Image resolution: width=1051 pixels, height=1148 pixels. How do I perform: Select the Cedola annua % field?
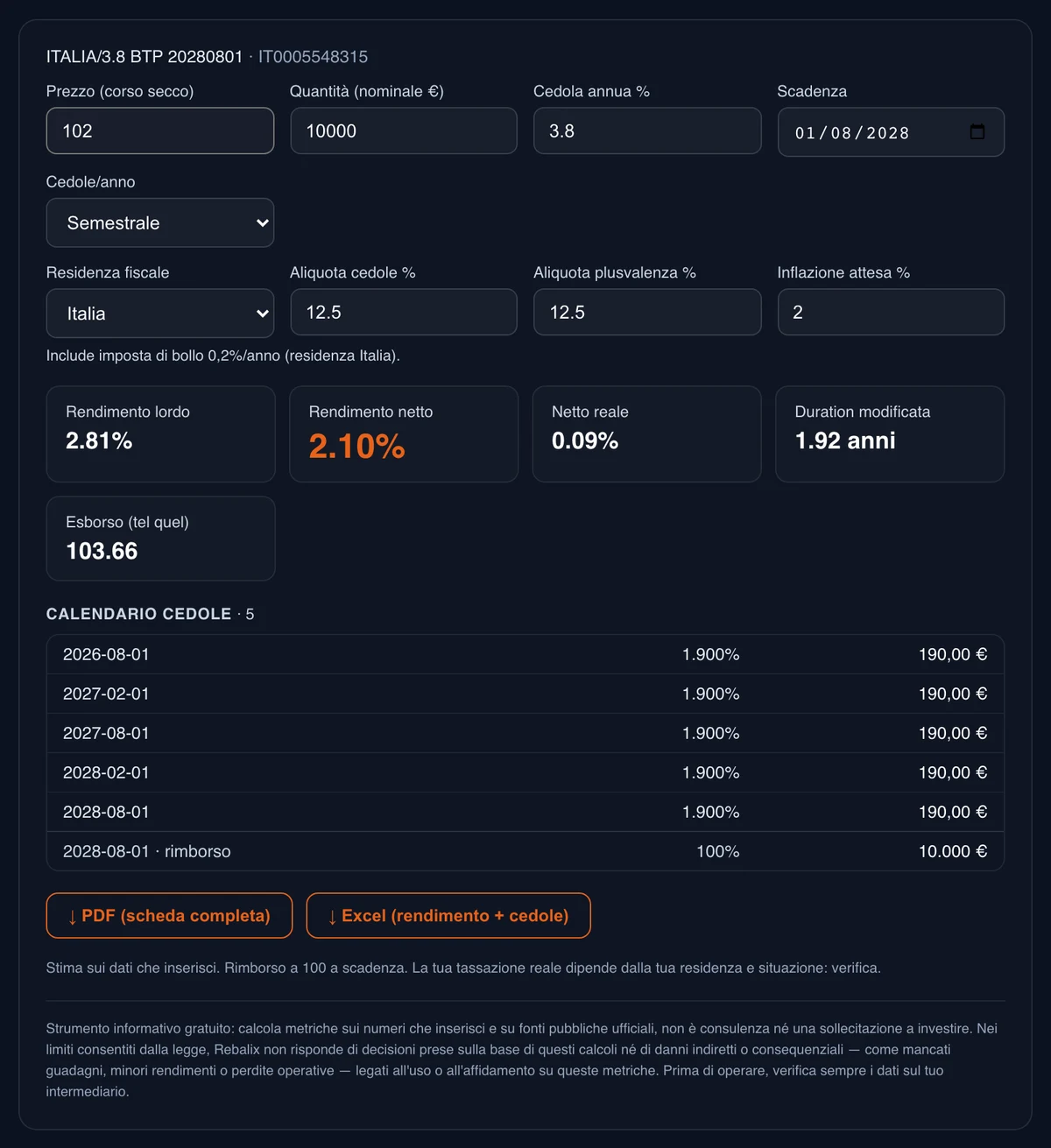pyautogui.click(x=647, y=130)
